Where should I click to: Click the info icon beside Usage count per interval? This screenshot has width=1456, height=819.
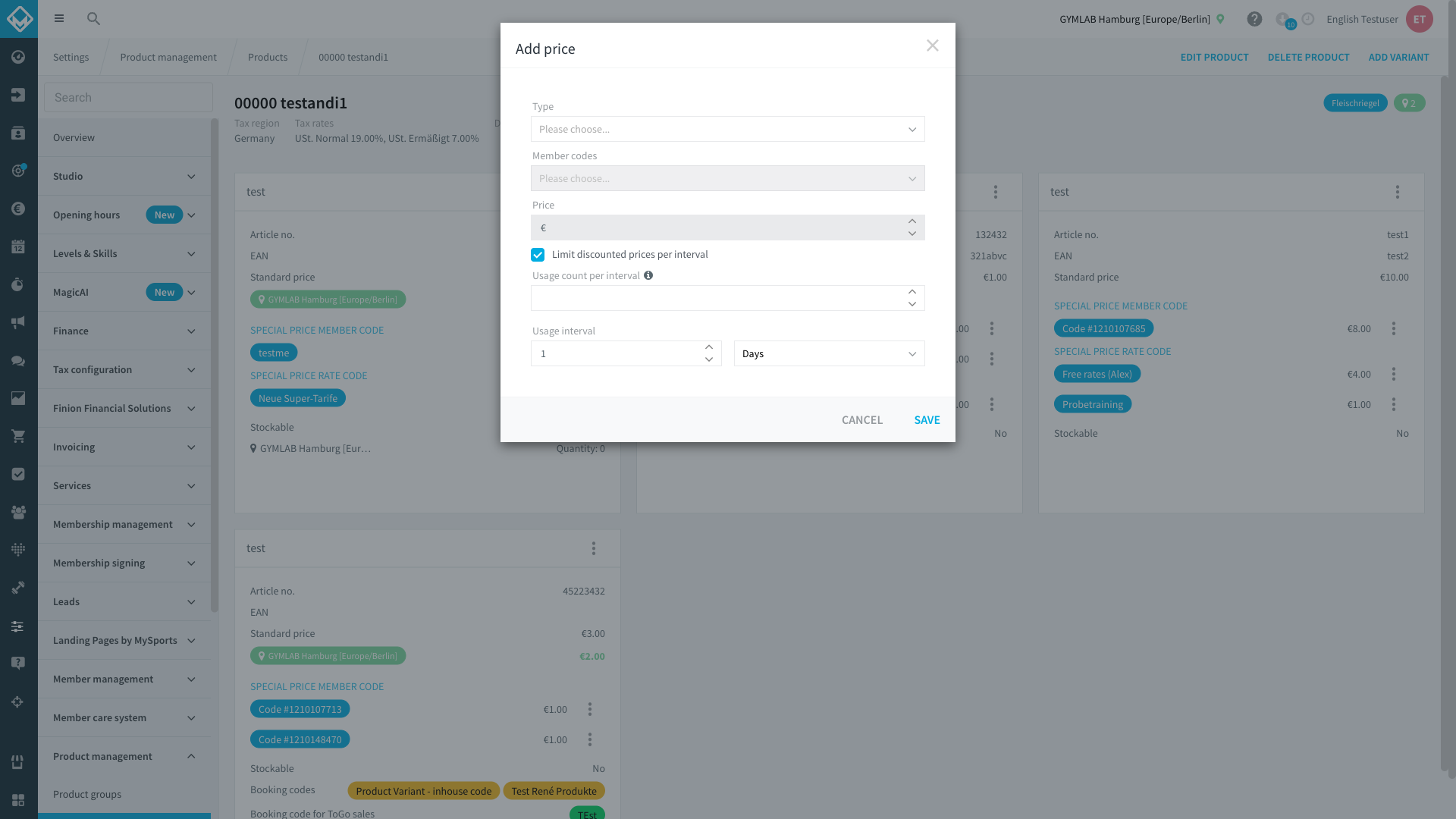click(648, 275)
